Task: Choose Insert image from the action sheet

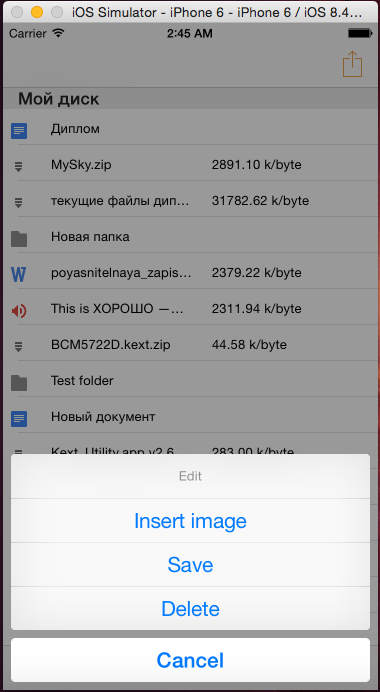Action: [190, 521]
